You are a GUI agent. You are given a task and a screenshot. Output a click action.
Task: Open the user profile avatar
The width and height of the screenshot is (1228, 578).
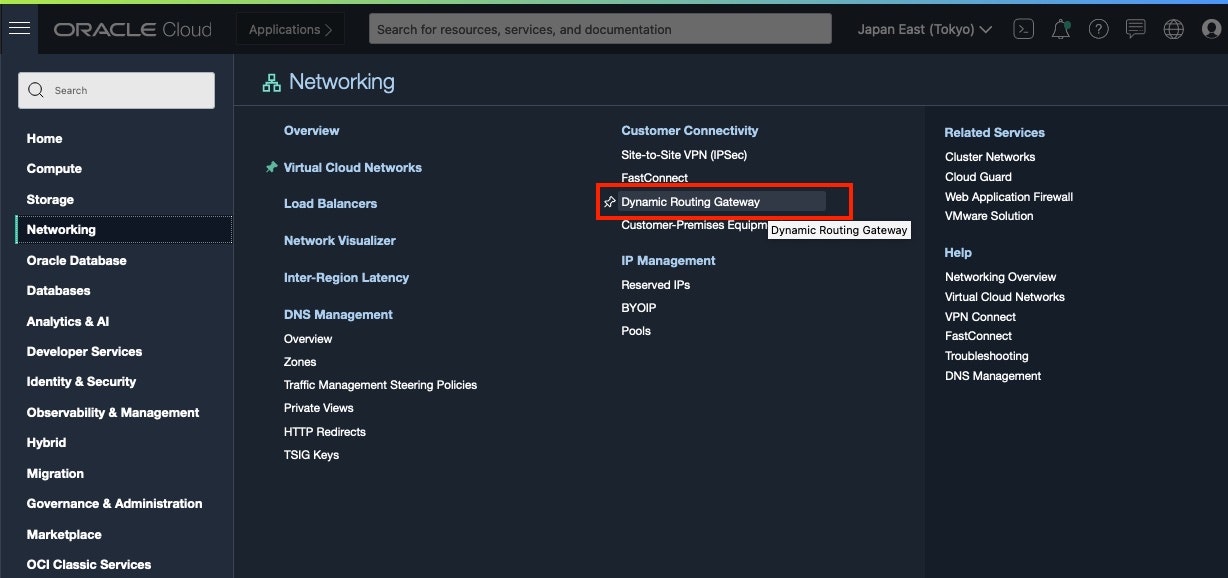[1211, 30]
